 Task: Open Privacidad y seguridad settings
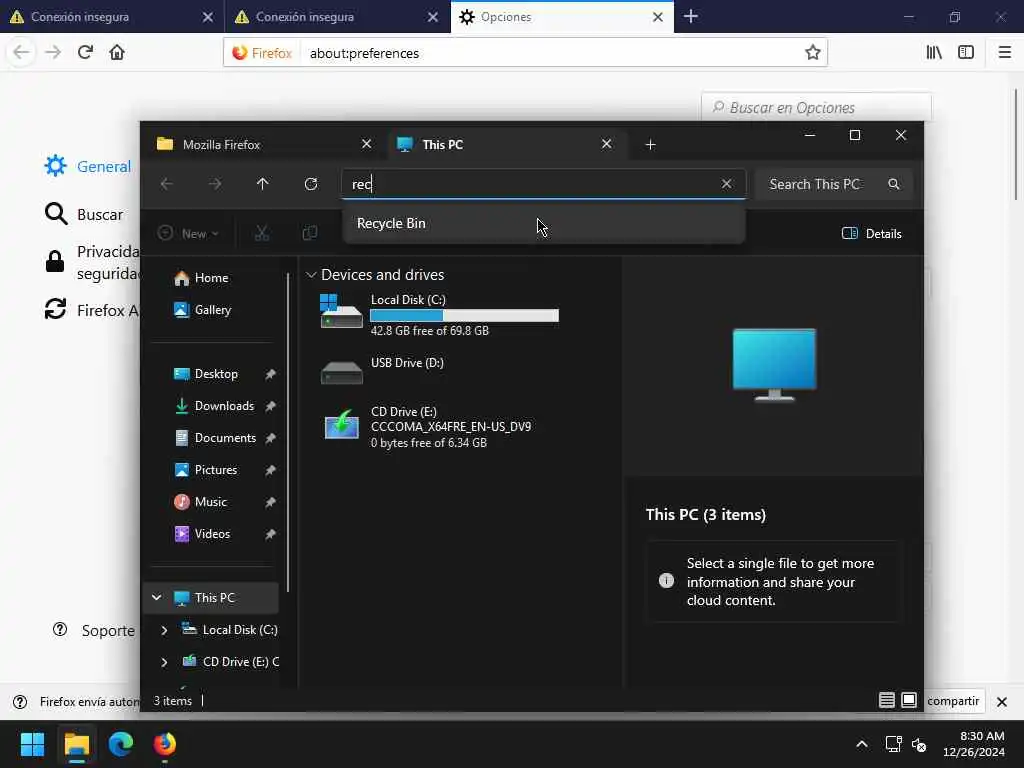pos(91,263)
